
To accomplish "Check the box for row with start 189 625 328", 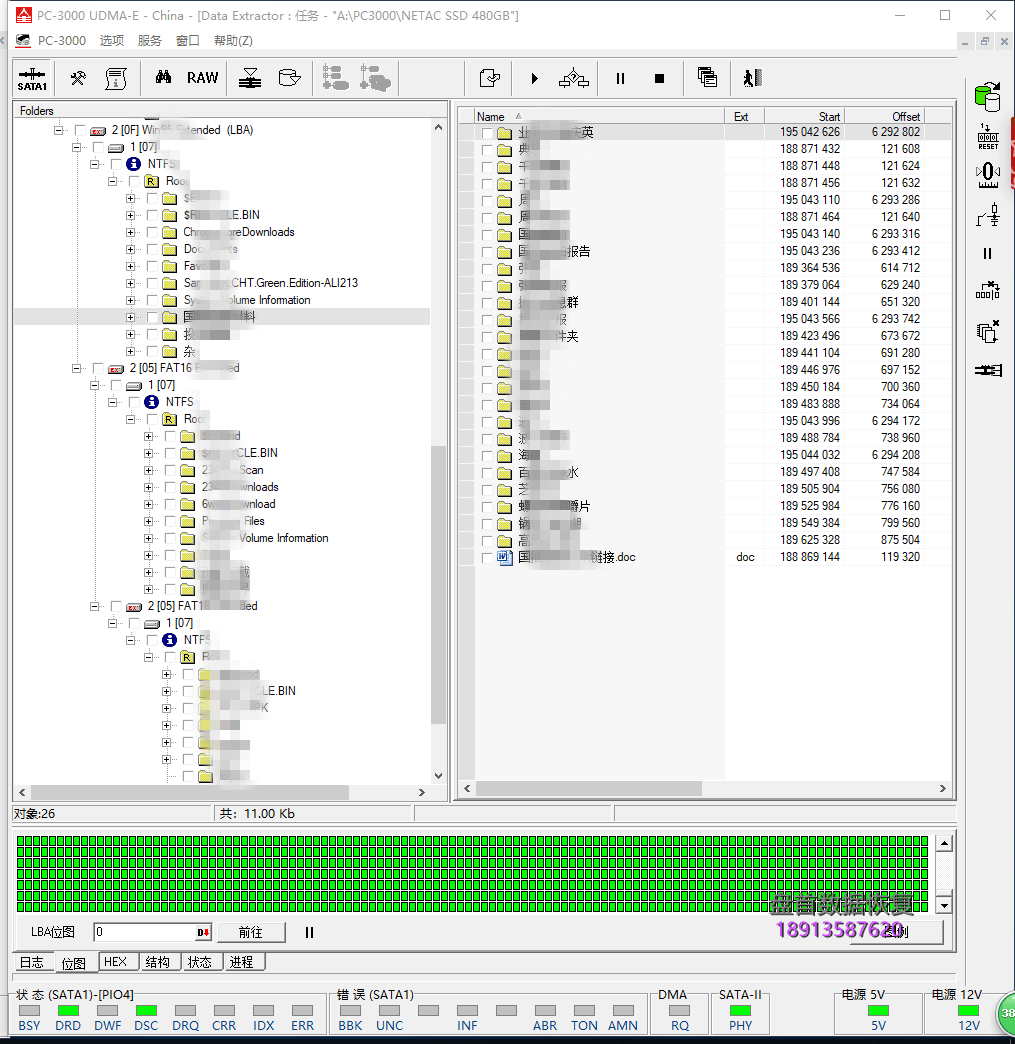I will [487, 540].
